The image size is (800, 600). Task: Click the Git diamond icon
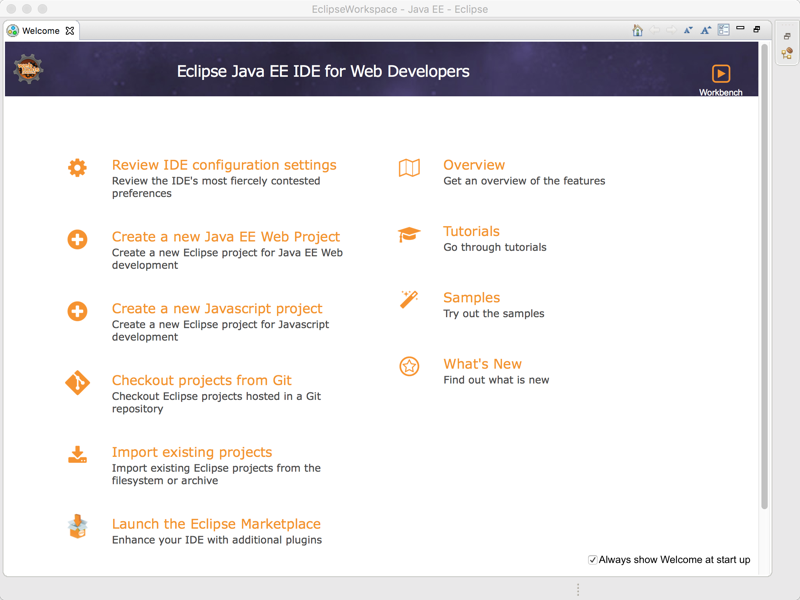click(x=78, y=383)
